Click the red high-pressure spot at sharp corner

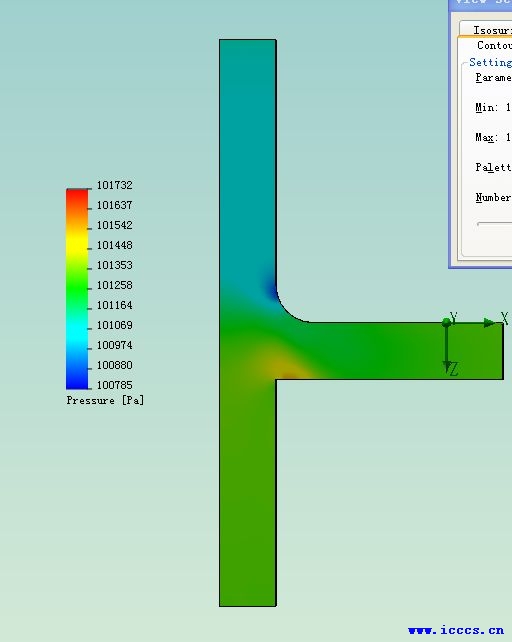(x=289, y=375)
